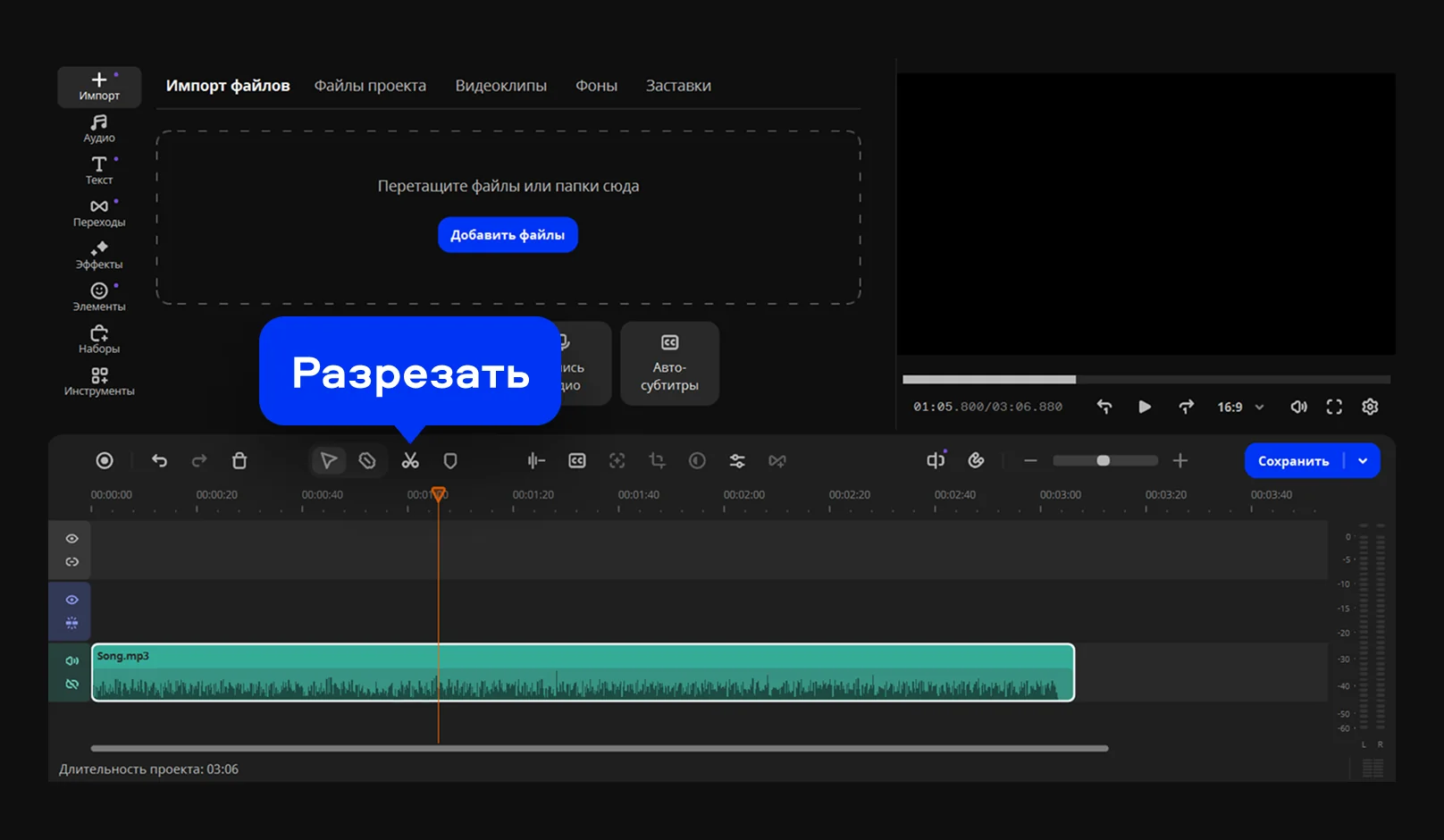Click the marker shield icon
The height and width of the screenshot is (840, 1444).
(x=450, y=461)
